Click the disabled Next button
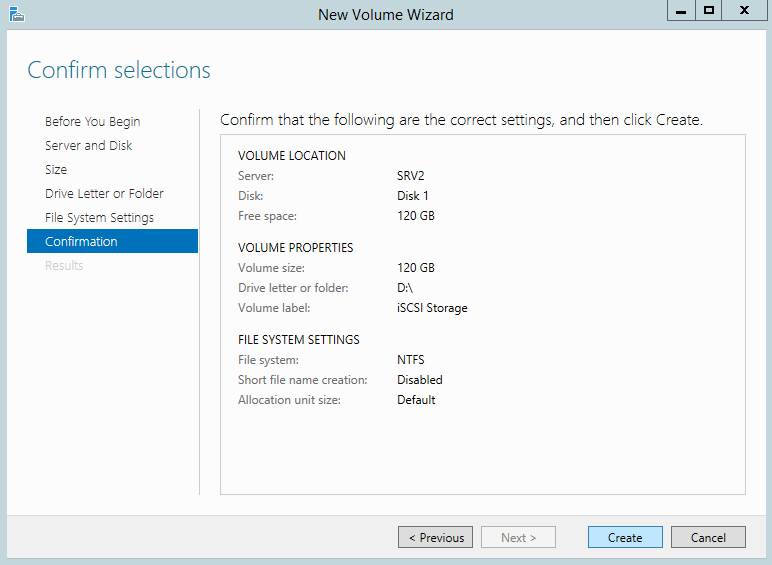Screen dimensions: 772x565 coord(518,538)
